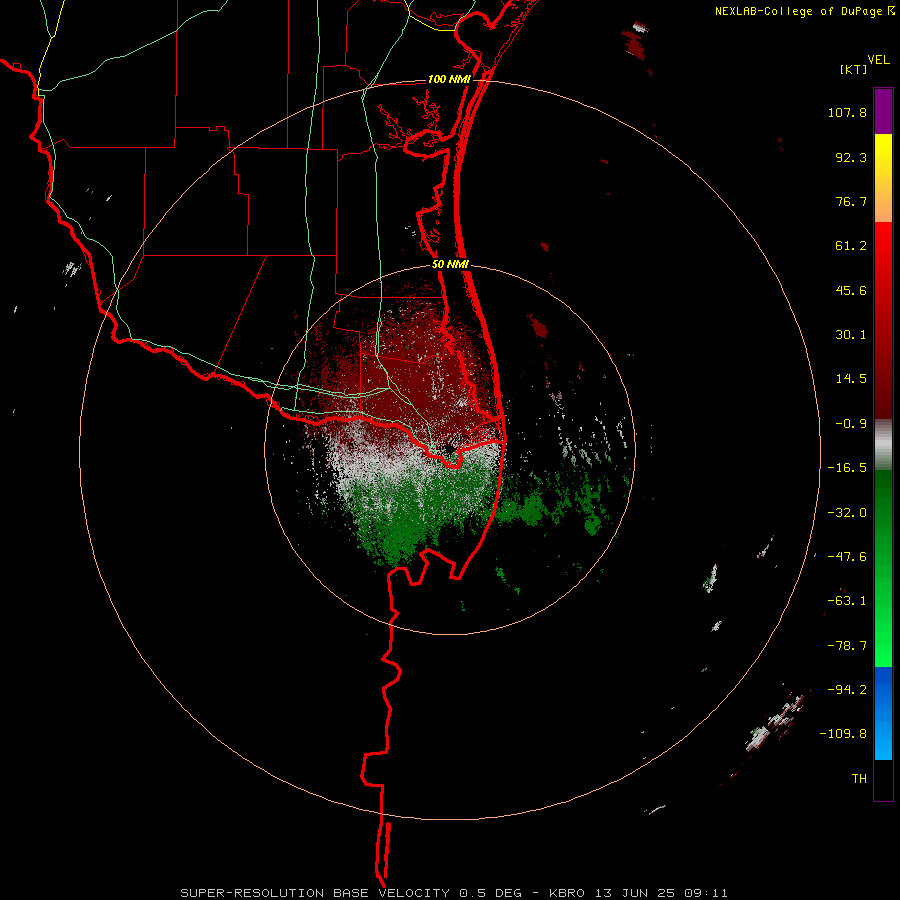Click the -94.2 legend value
Image resolution: width=900 pixels, height=900 pixels.
(847, 690)
